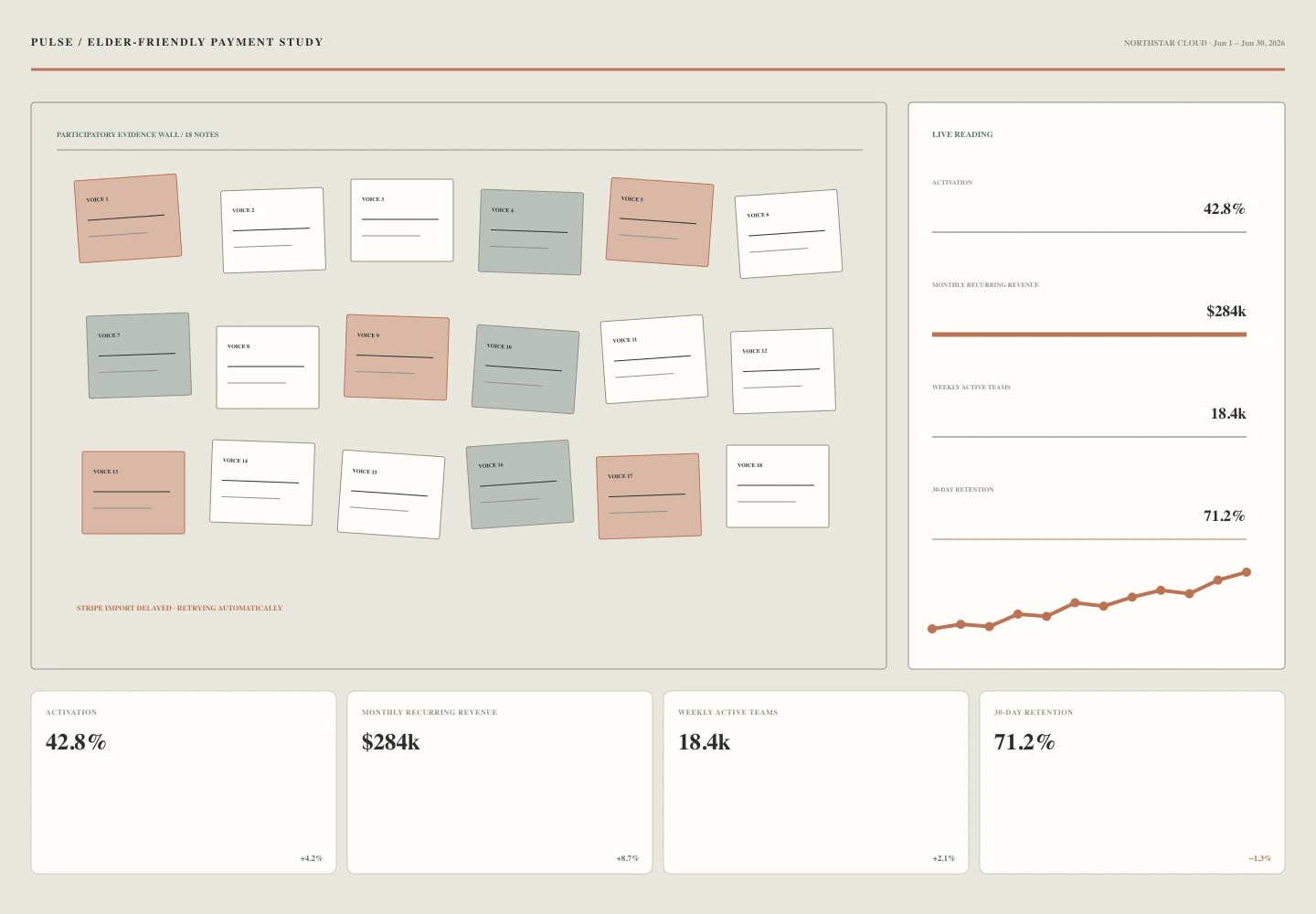Select the $284k value in Live Reading
The image size is (1316, 914).
pyautogui.click(x=1226, y=312)
